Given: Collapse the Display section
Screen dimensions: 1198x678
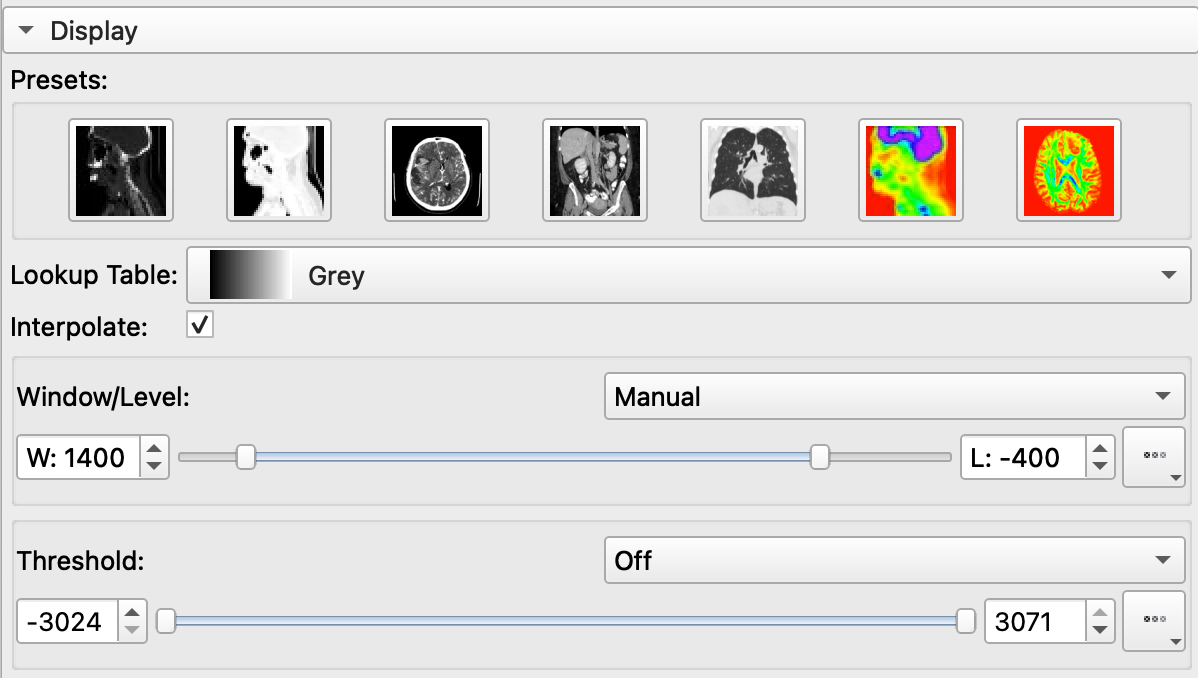Looking at the screenshot, I should 26,31.
